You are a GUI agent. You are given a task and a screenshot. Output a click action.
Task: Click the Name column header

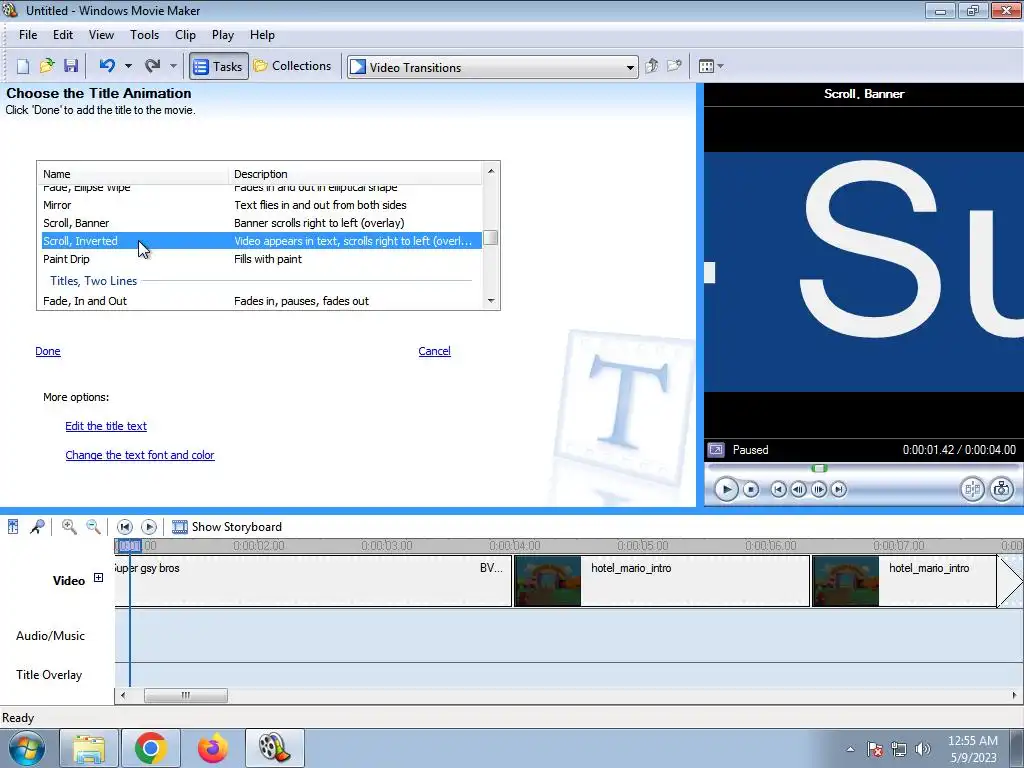coord(133,174)
